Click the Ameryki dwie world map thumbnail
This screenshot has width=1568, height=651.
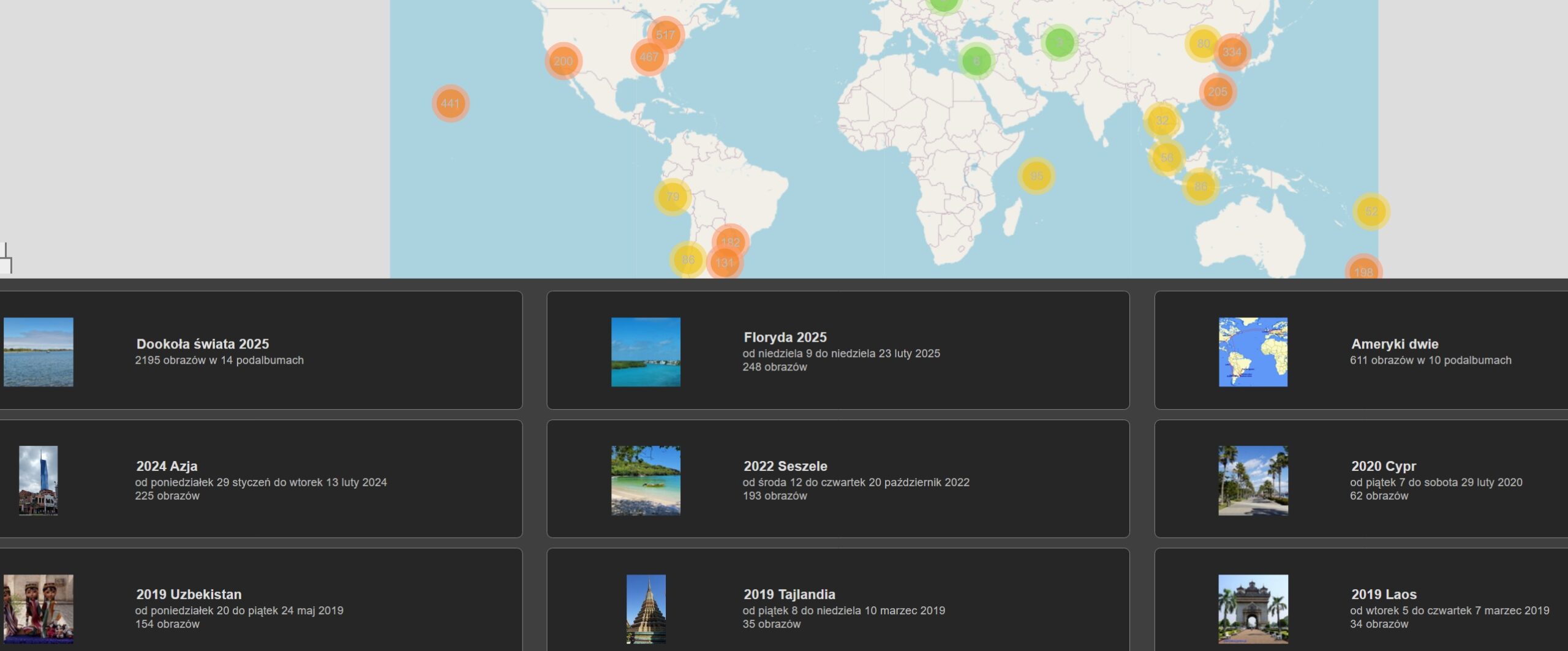[x=1253, y=352]
